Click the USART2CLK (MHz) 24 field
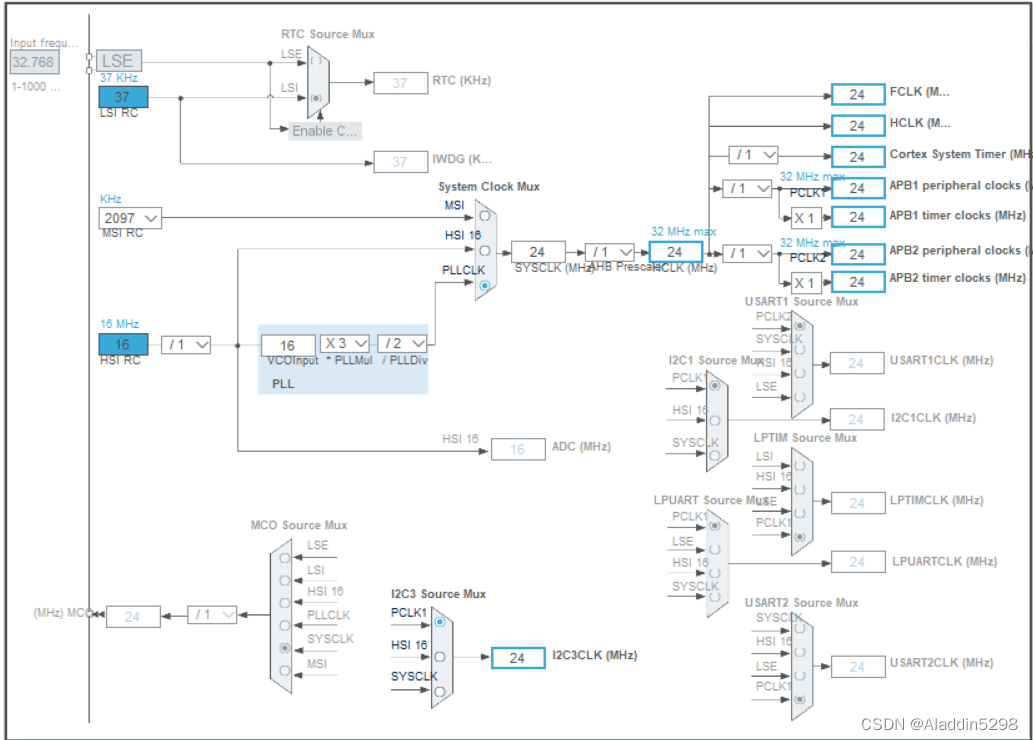This screenshot has width=1033, height=740. (x=858, y=667)
